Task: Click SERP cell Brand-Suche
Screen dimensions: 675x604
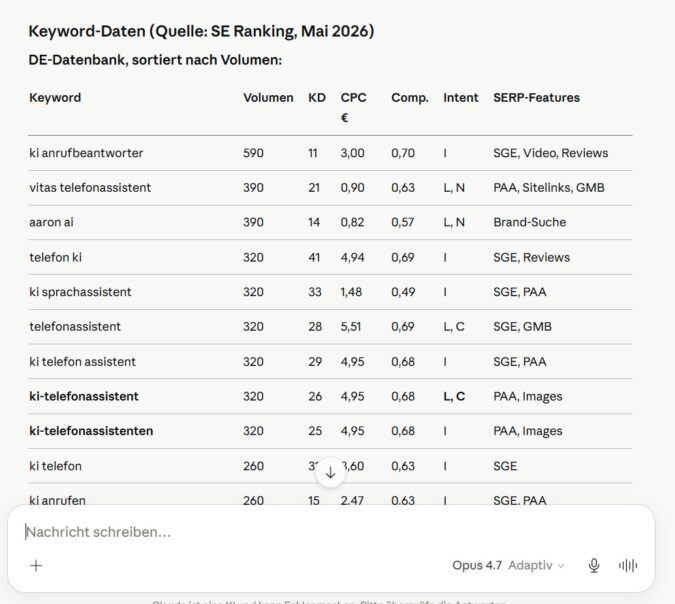Action: click(x=529, y=222)
